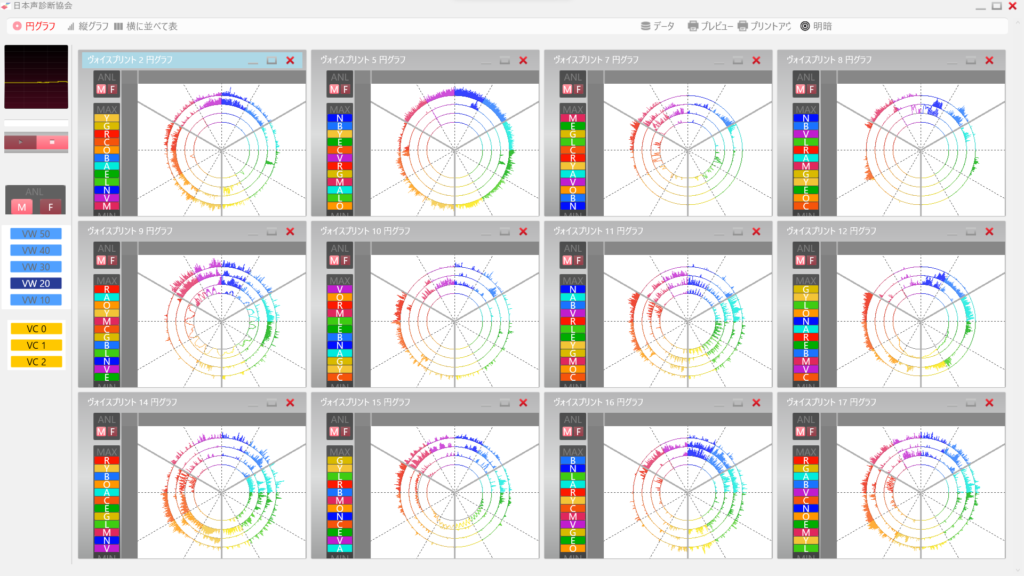Switch to 縦グラフ vertical graph view
Image resolution: width=1024 pixels, height=576 pixels.
click(88, 26)
